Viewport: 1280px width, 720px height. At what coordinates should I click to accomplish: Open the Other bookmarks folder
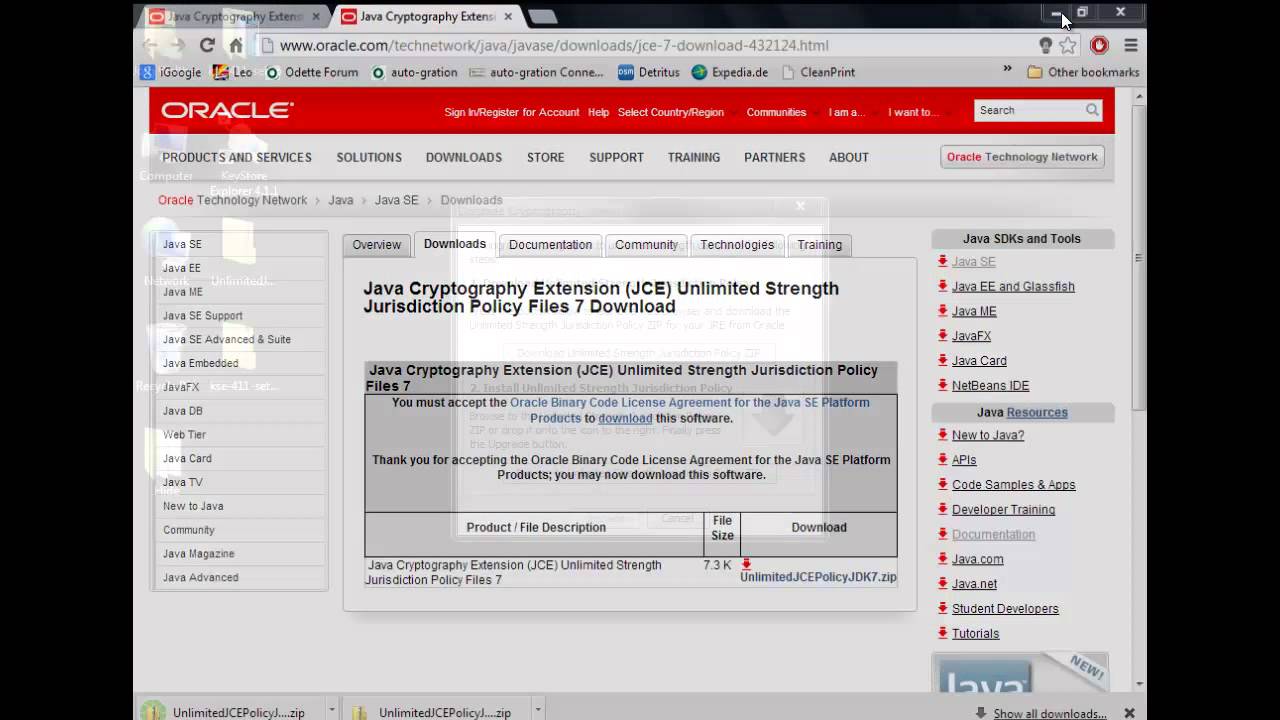[x=1083, y=72]
